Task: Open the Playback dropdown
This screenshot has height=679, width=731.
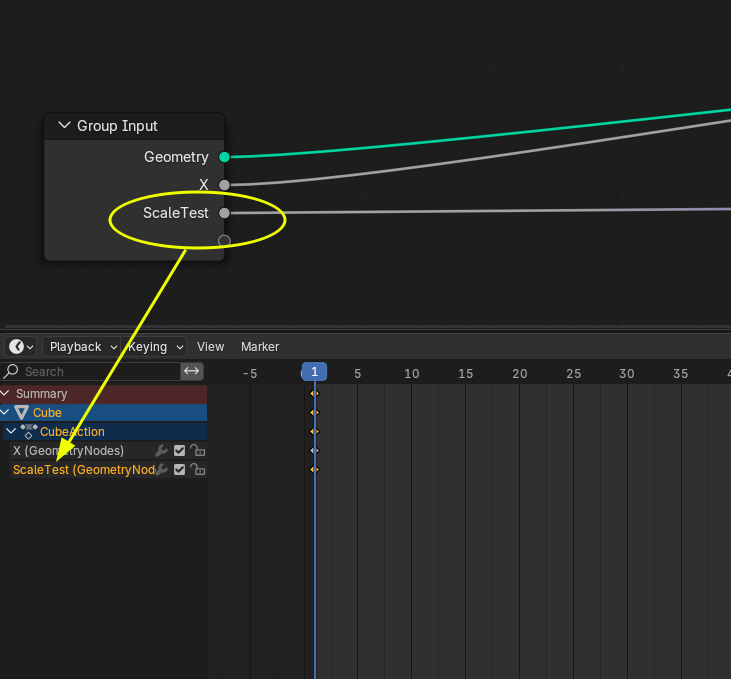Action: [83, 347]
